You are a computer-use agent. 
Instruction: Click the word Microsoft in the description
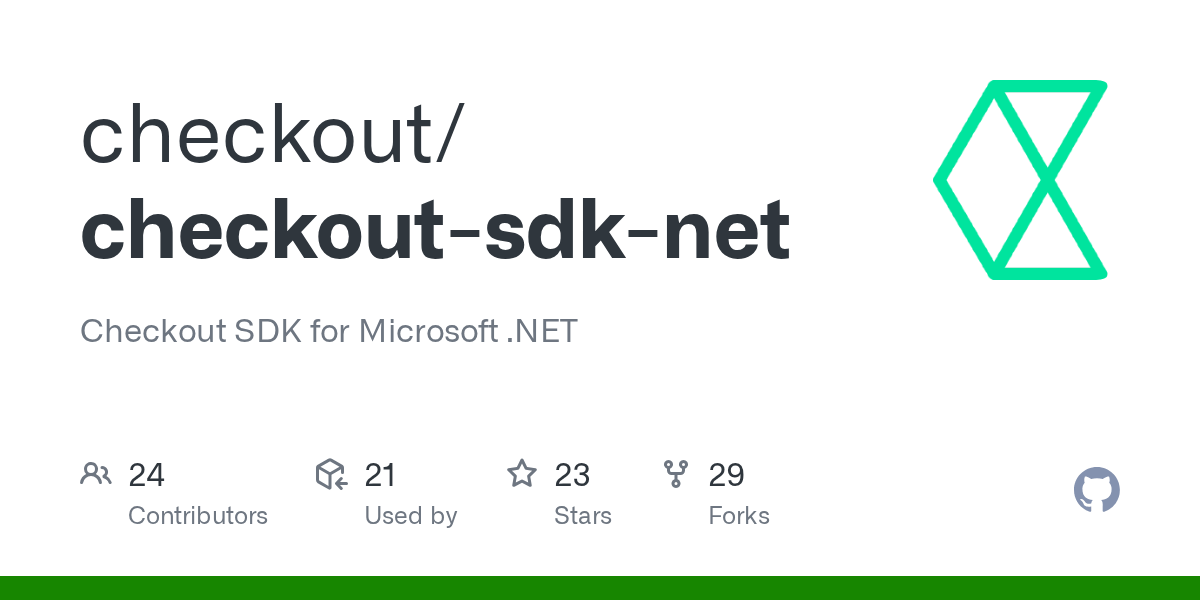click(x=428, y=331)
